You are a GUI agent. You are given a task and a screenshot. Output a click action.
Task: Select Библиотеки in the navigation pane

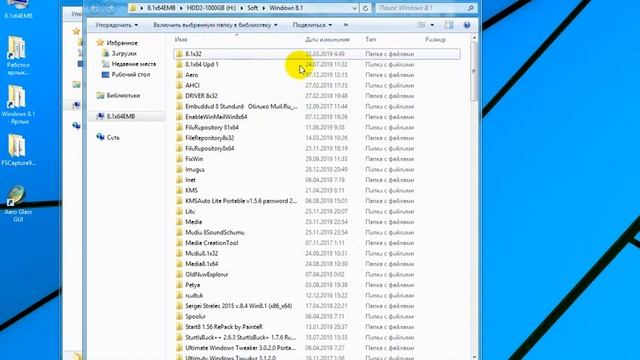click(123, 96)
